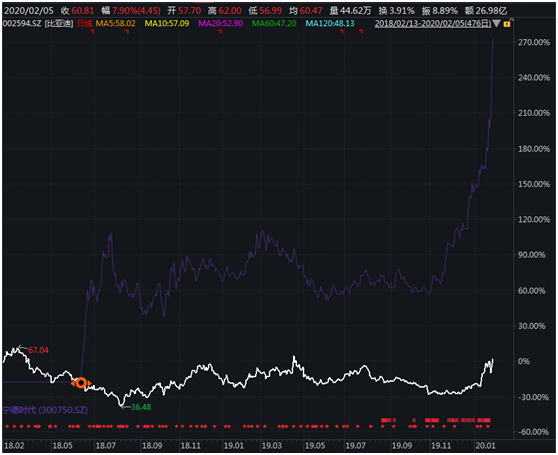Click the 日线 period label

pos(85,23)
